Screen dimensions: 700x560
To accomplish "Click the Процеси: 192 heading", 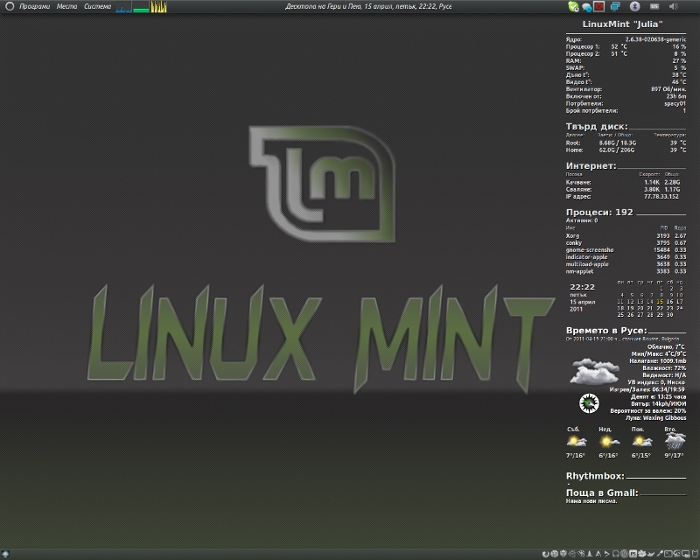I will coord(599,212).
